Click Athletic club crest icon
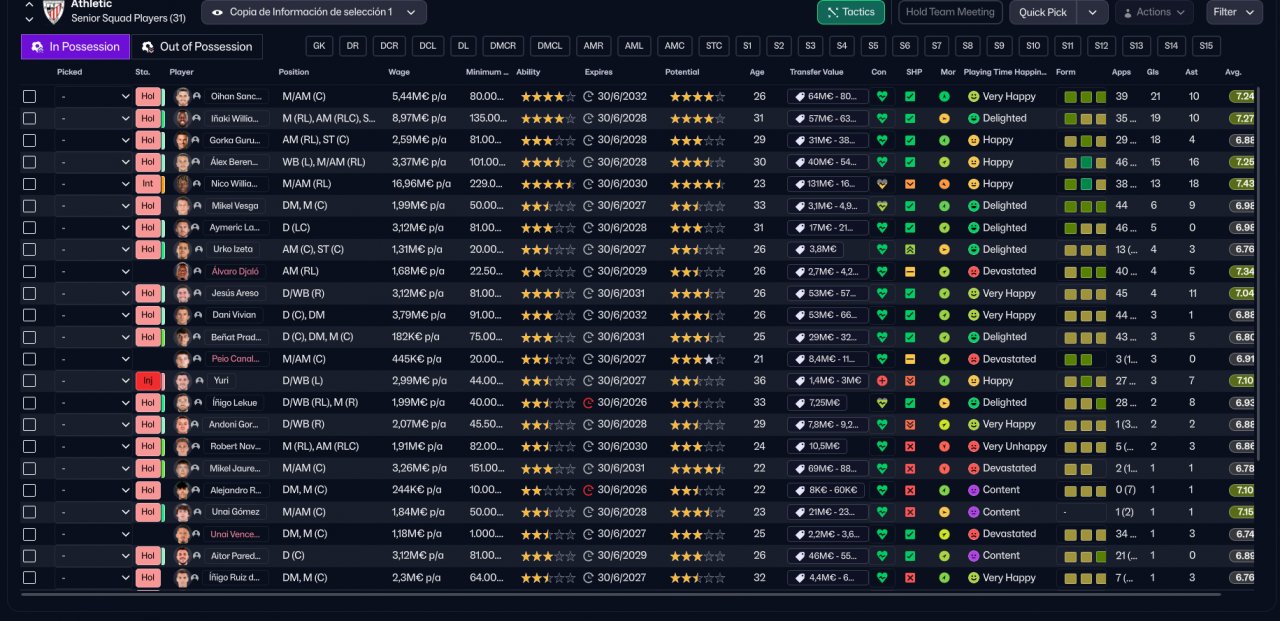 point(54,11)
